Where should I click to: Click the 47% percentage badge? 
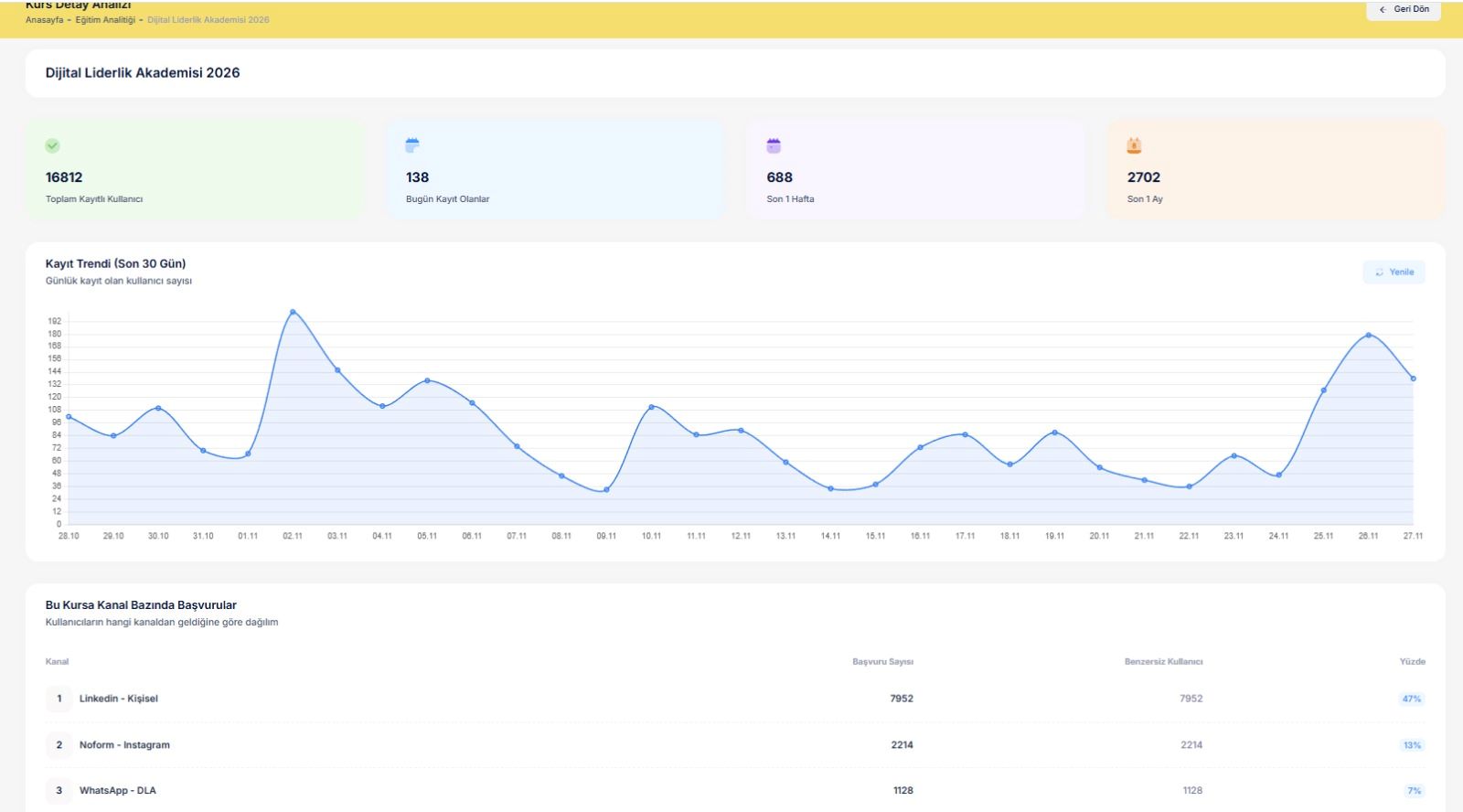click(1411, 700)
